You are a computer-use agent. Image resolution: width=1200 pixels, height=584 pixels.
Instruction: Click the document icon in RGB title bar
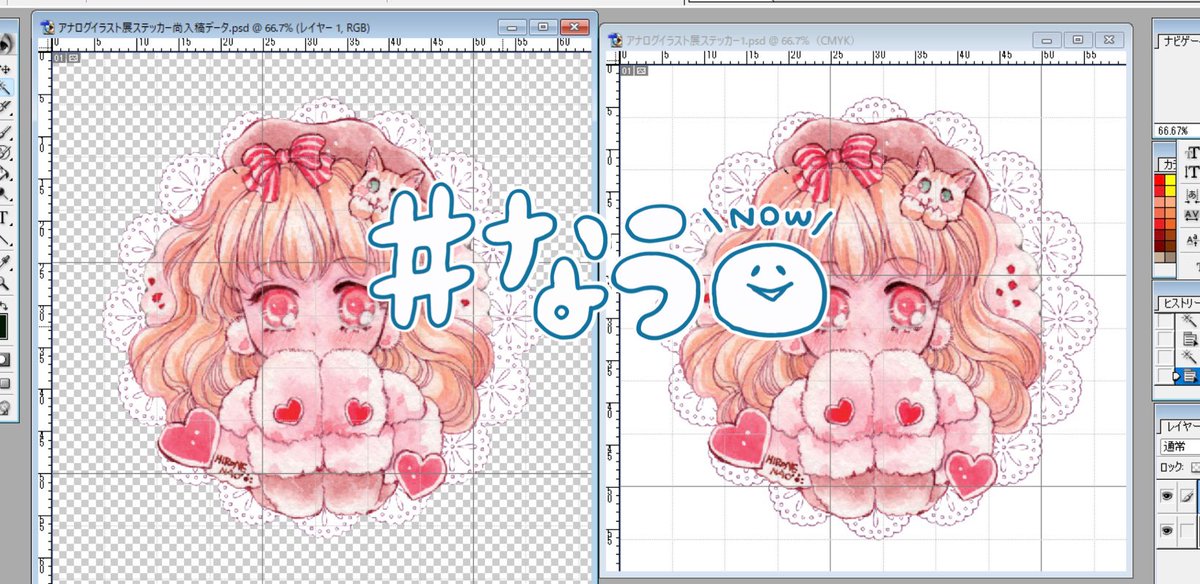click(46, 27)
